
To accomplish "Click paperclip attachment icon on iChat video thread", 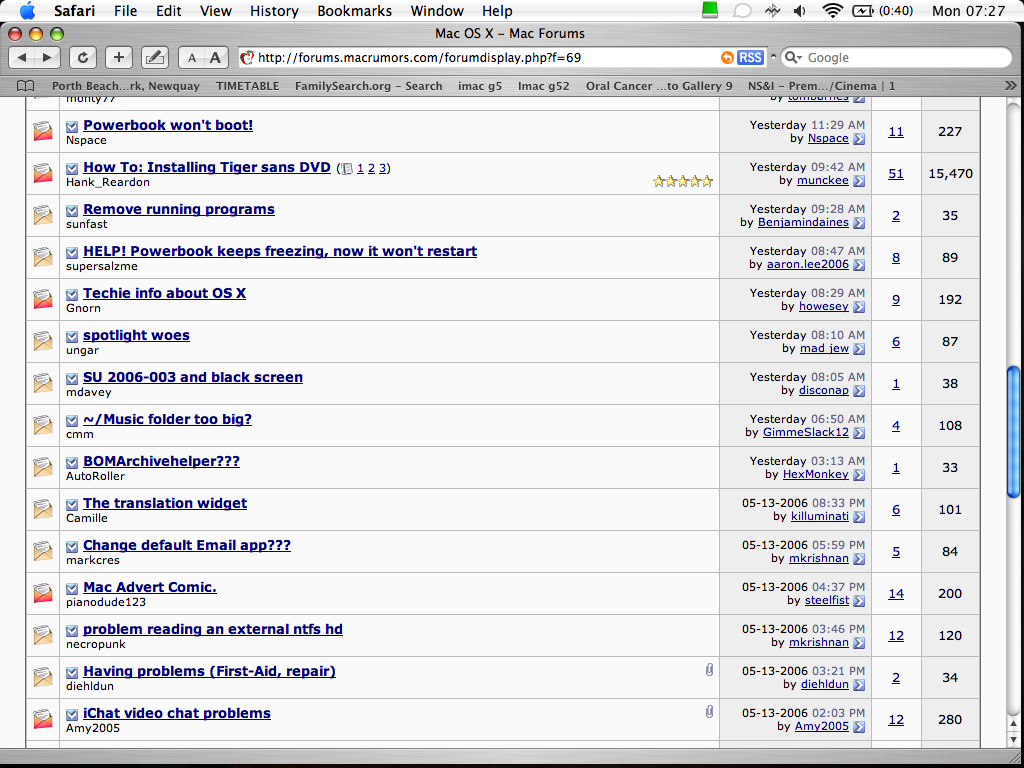I will (x=709, y=711).
